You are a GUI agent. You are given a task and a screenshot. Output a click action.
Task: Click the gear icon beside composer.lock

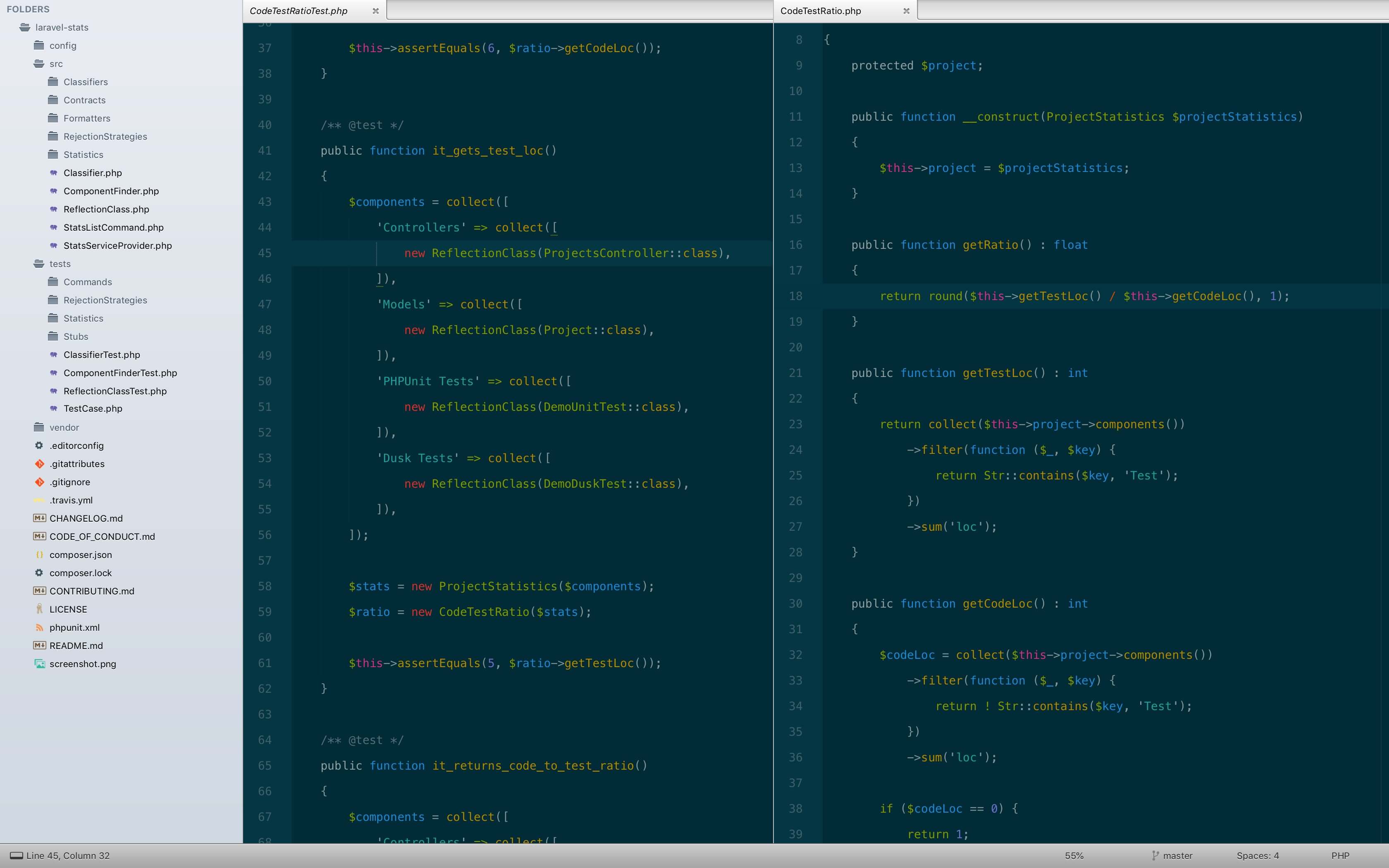[x=39, y=573]
